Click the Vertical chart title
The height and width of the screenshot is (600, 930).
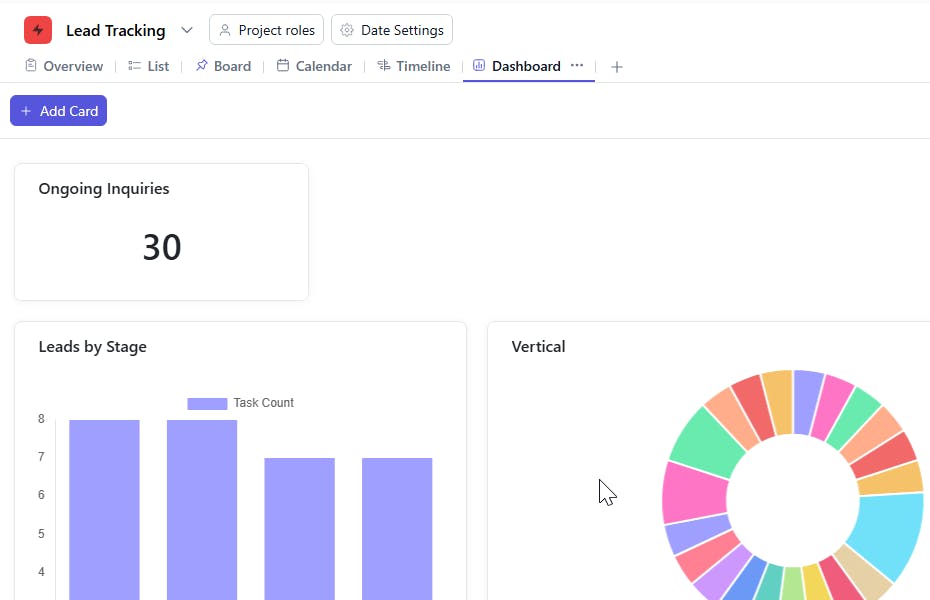pyautogui.click(x=539, y=347)
